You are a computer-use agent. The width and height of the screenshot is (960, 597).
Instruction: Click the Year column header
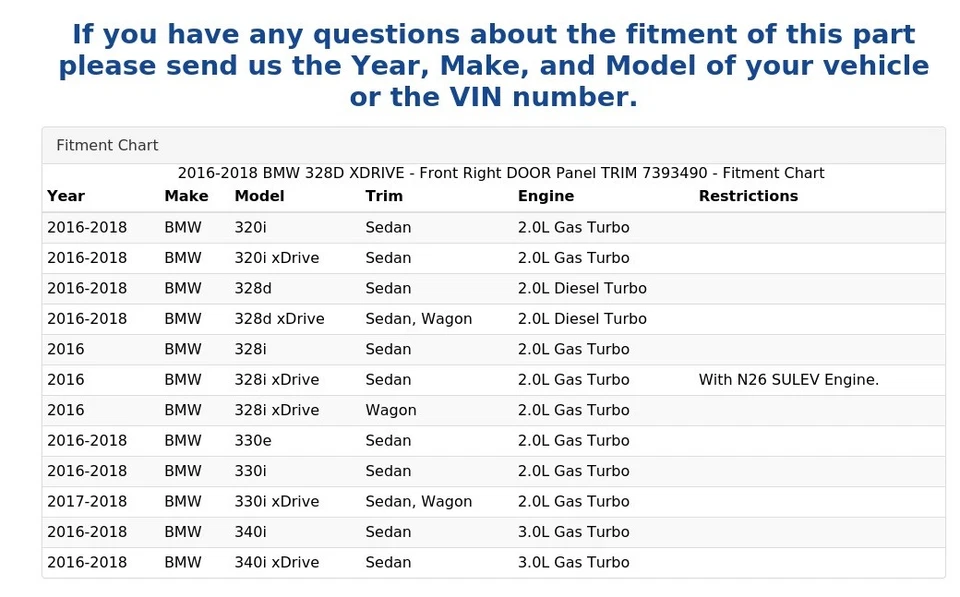click(66, 196)
